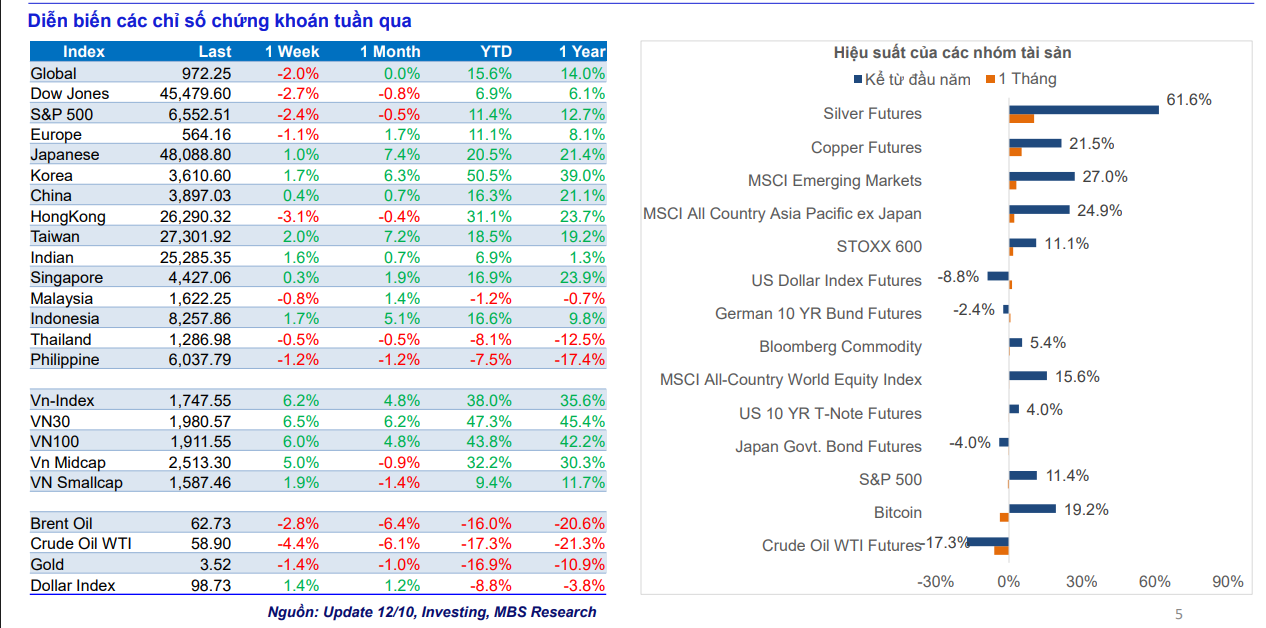Click the page number 5
The width and height of the screenshot is (1266, 628).
(1178, 614)
